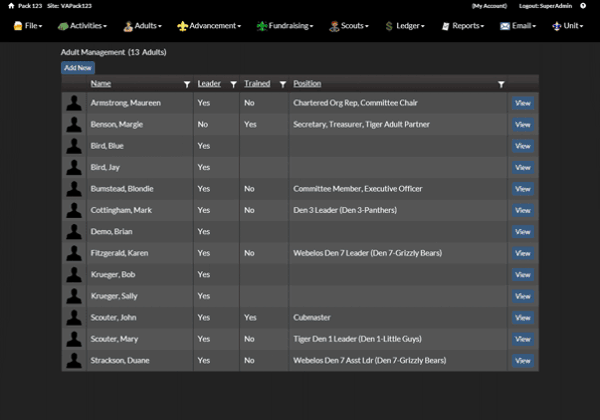Viewport: 600px width, 420px height.
Task: Click Benson, Margie's avatar icon
Action: coord(74,124)
